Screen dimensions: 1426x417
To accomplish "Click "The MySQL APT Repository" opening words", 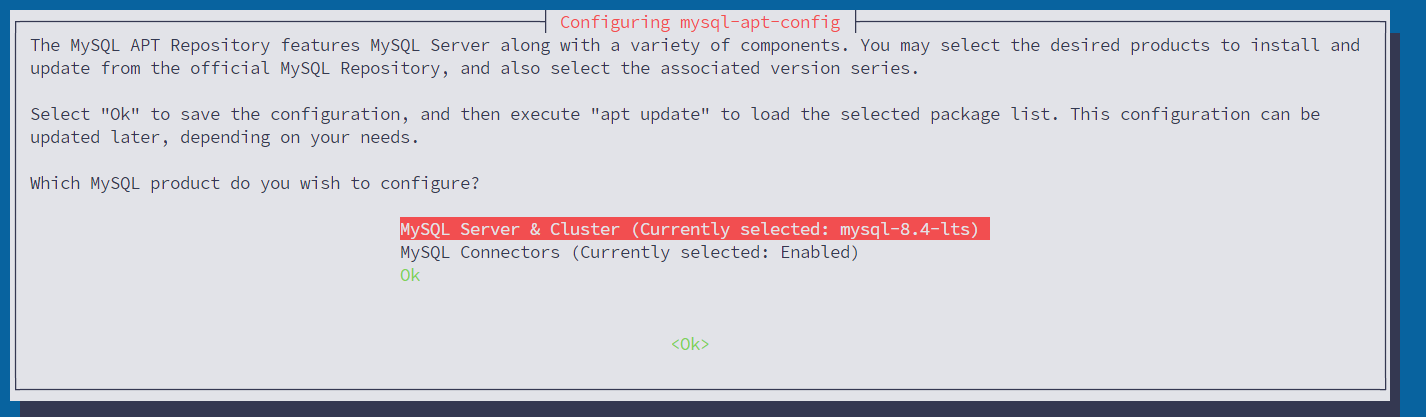I will coord(150,45).
